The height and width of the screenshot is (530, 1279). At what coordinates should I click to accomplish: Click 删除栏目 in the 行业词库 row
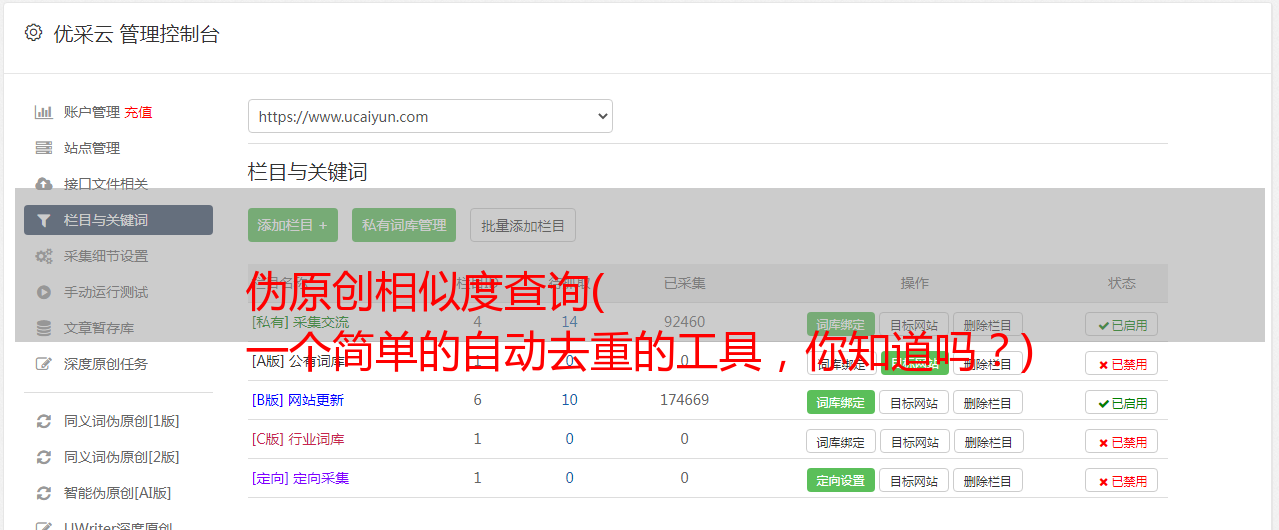coord(988,442)
